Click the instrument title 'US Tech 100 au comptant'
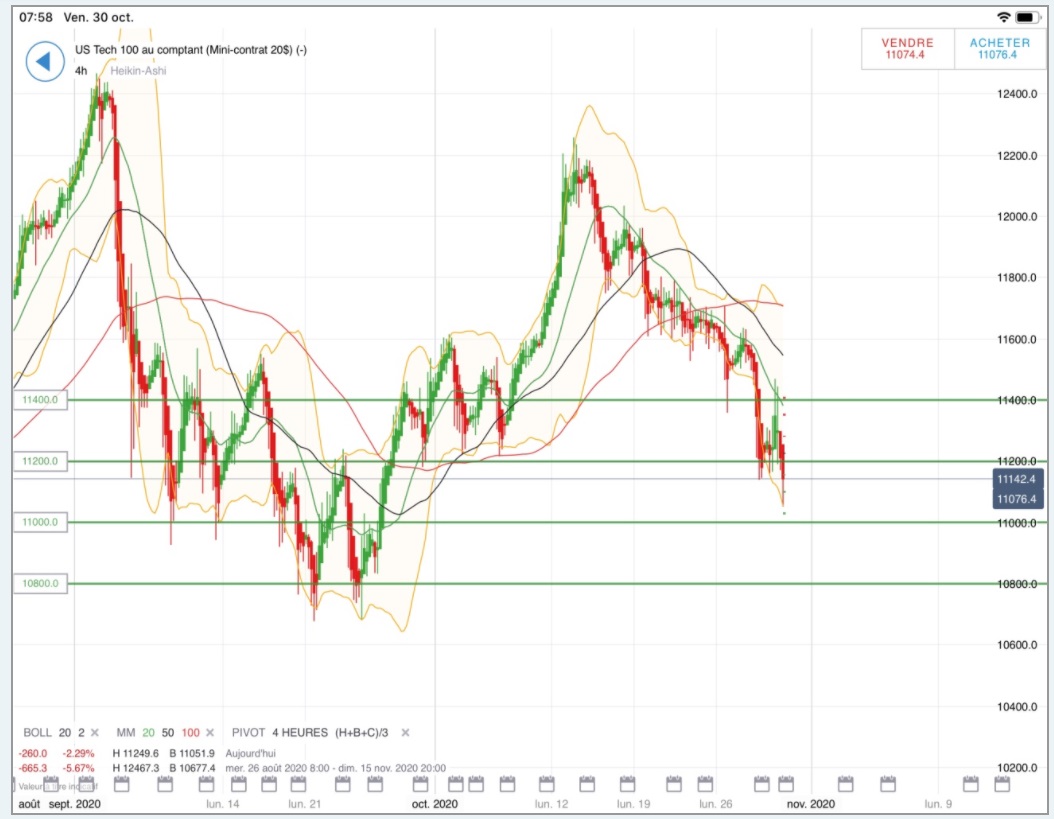This screenshot has width=1054, height=819. [139, 50]
